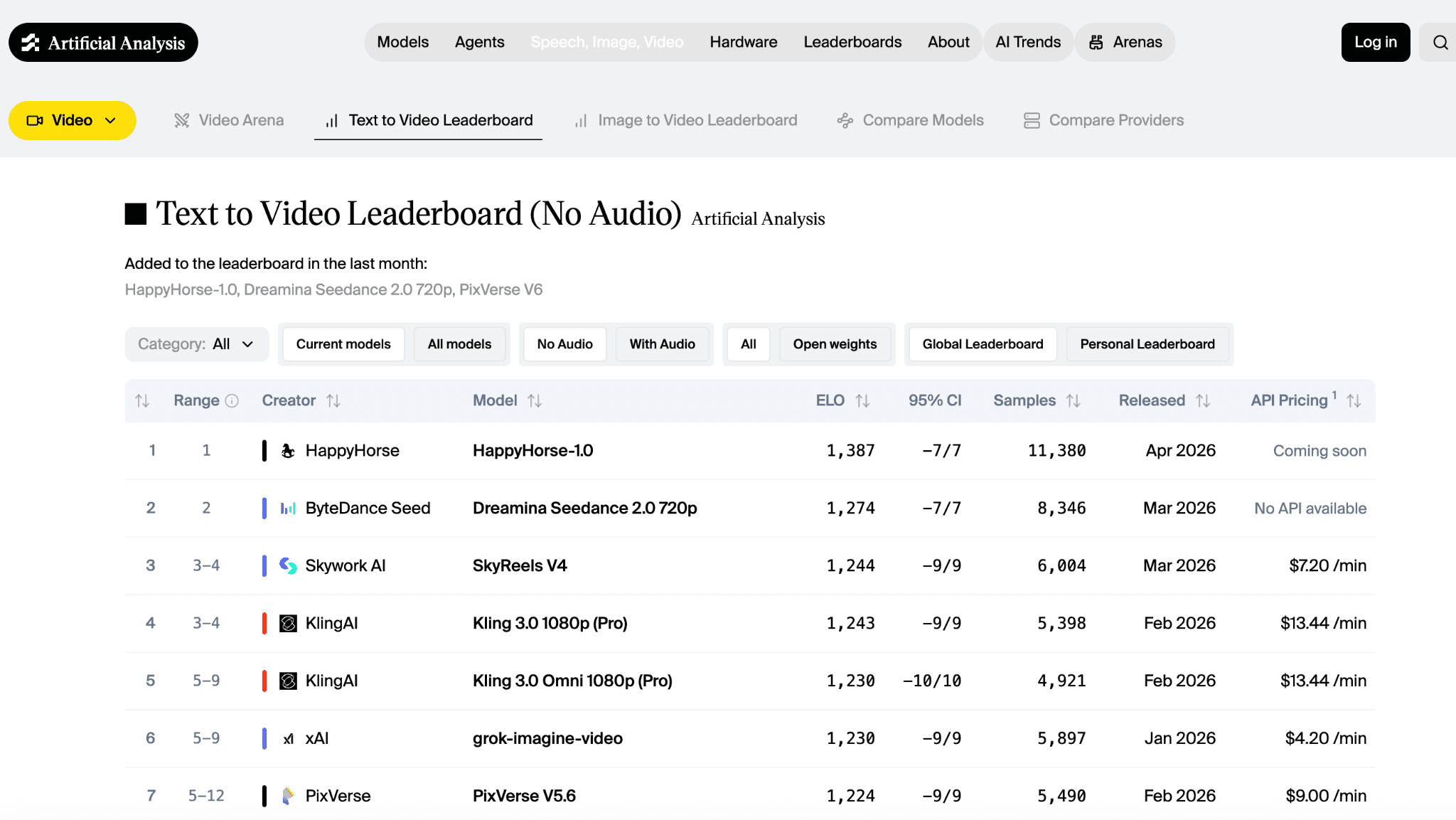The height and width of the screenshot is (820, 1456).
Task: Click the Compare Providers stack icon
Action: coord(1032,120)
